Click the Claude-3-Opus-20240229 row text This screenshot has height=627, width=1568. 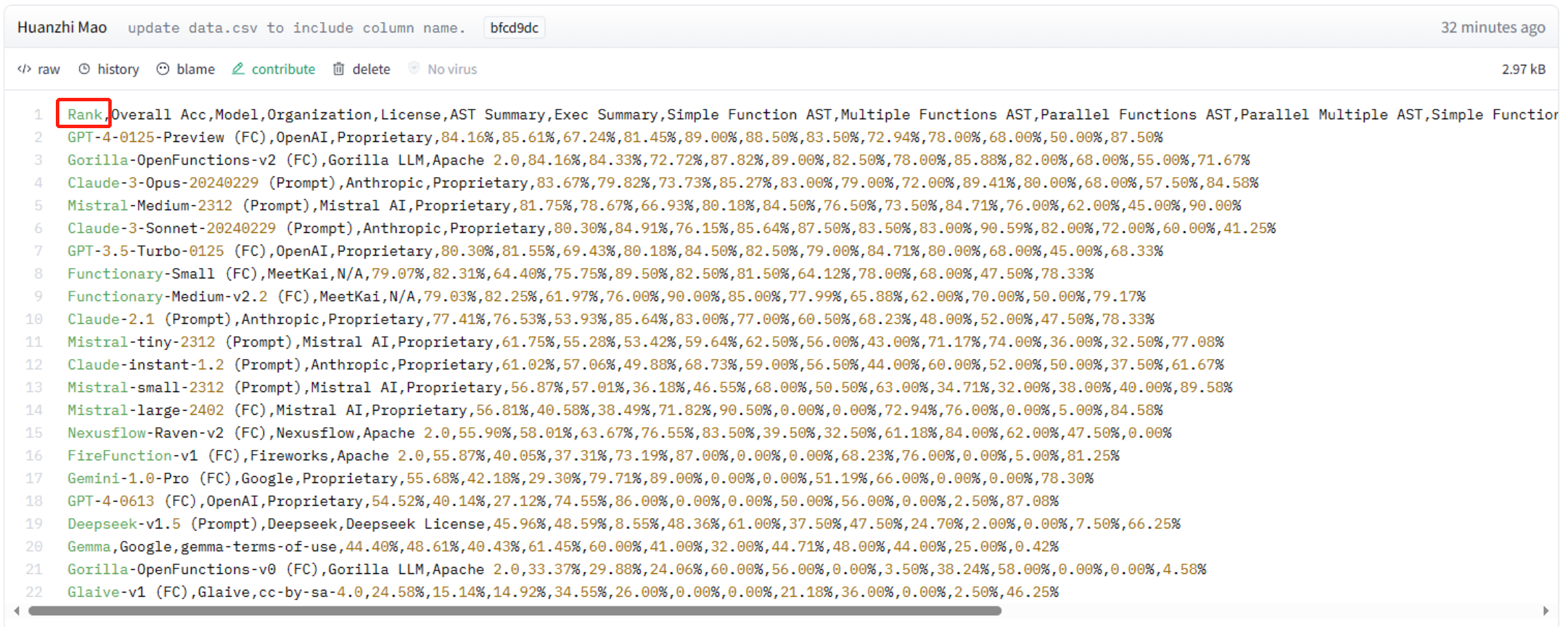tap(163, 183)
